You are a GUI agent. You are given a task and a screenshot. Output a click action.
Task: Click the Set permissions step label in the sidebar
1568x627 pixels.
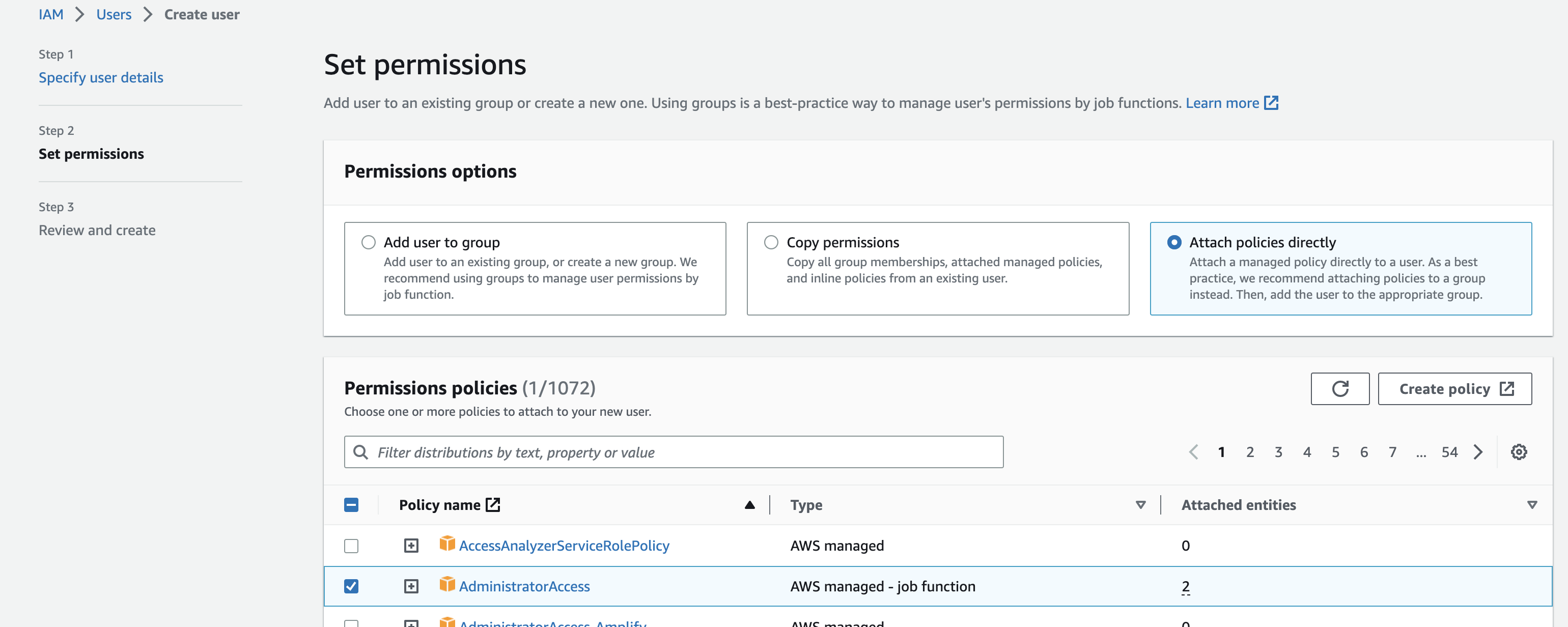point(91,154)
